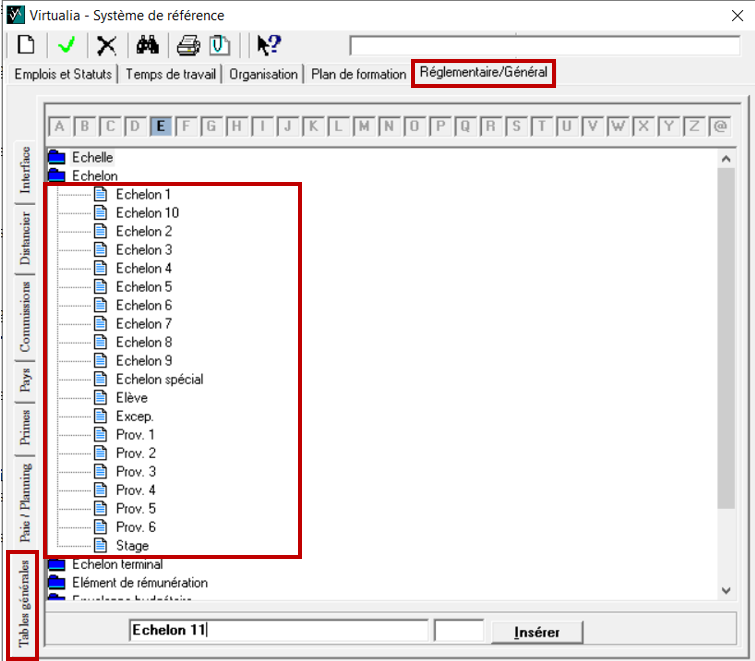Open the Temps de travail tab

[171, 74]
